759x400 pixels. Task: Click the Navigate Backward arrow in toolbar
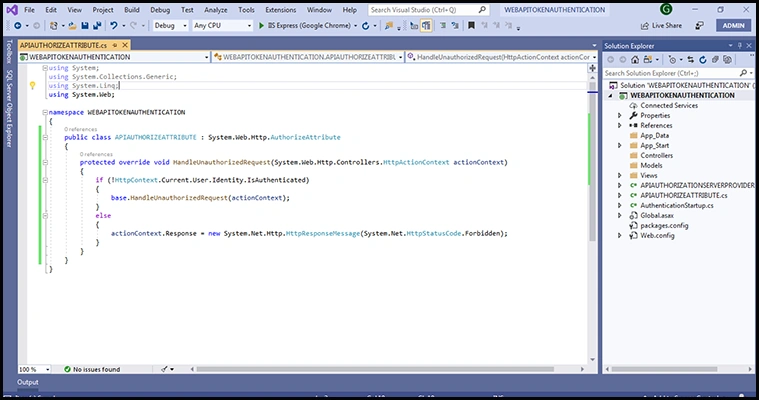(x=18, y=26)
